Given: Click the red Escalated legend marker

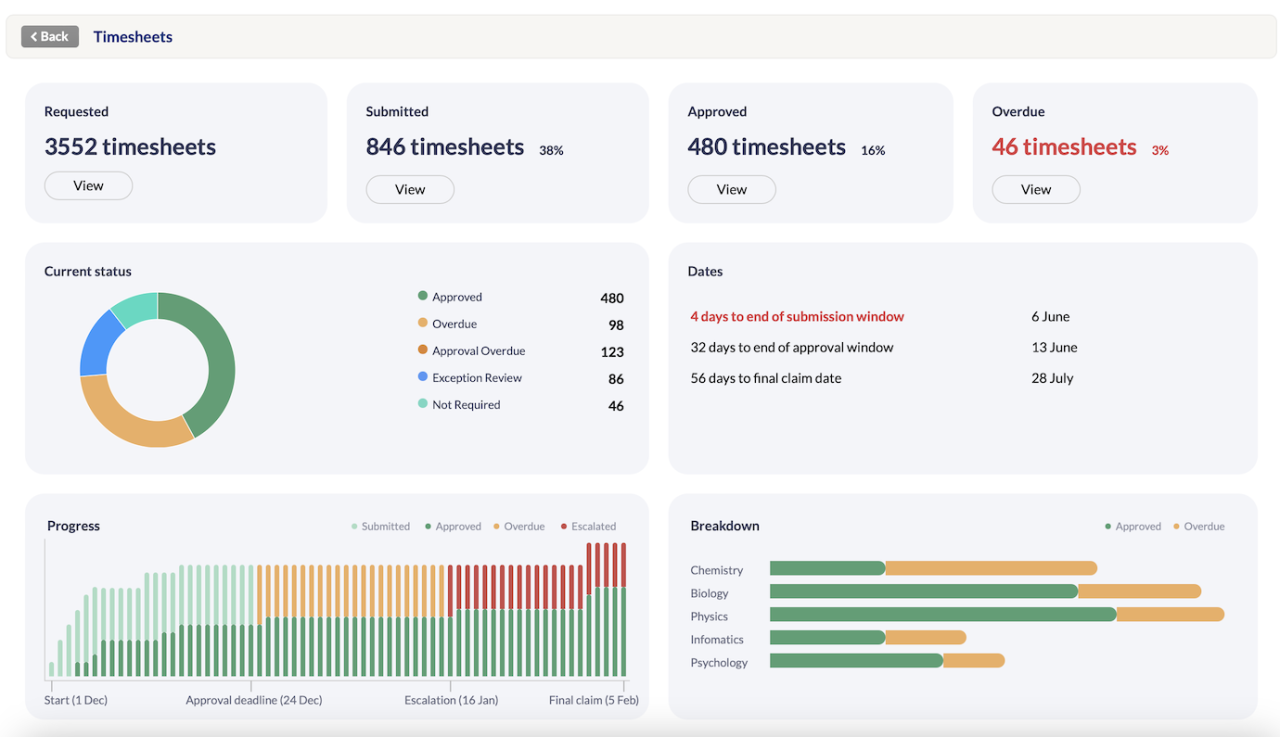Looking at the screenshot, I should (565, 526).
